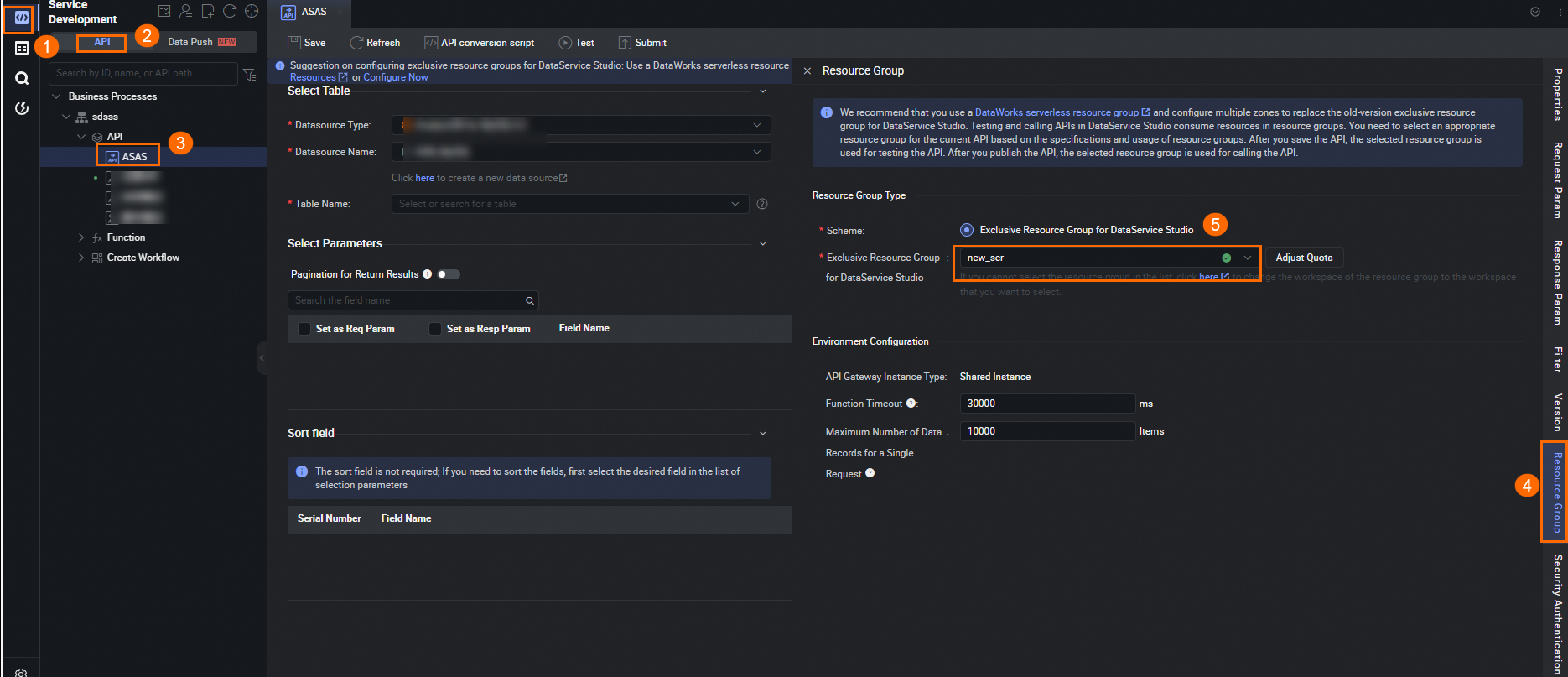Click Test in the toolbar
The height and width of the screenshot is (677, 1568).
pyautogui.click(x=577, y=43)
